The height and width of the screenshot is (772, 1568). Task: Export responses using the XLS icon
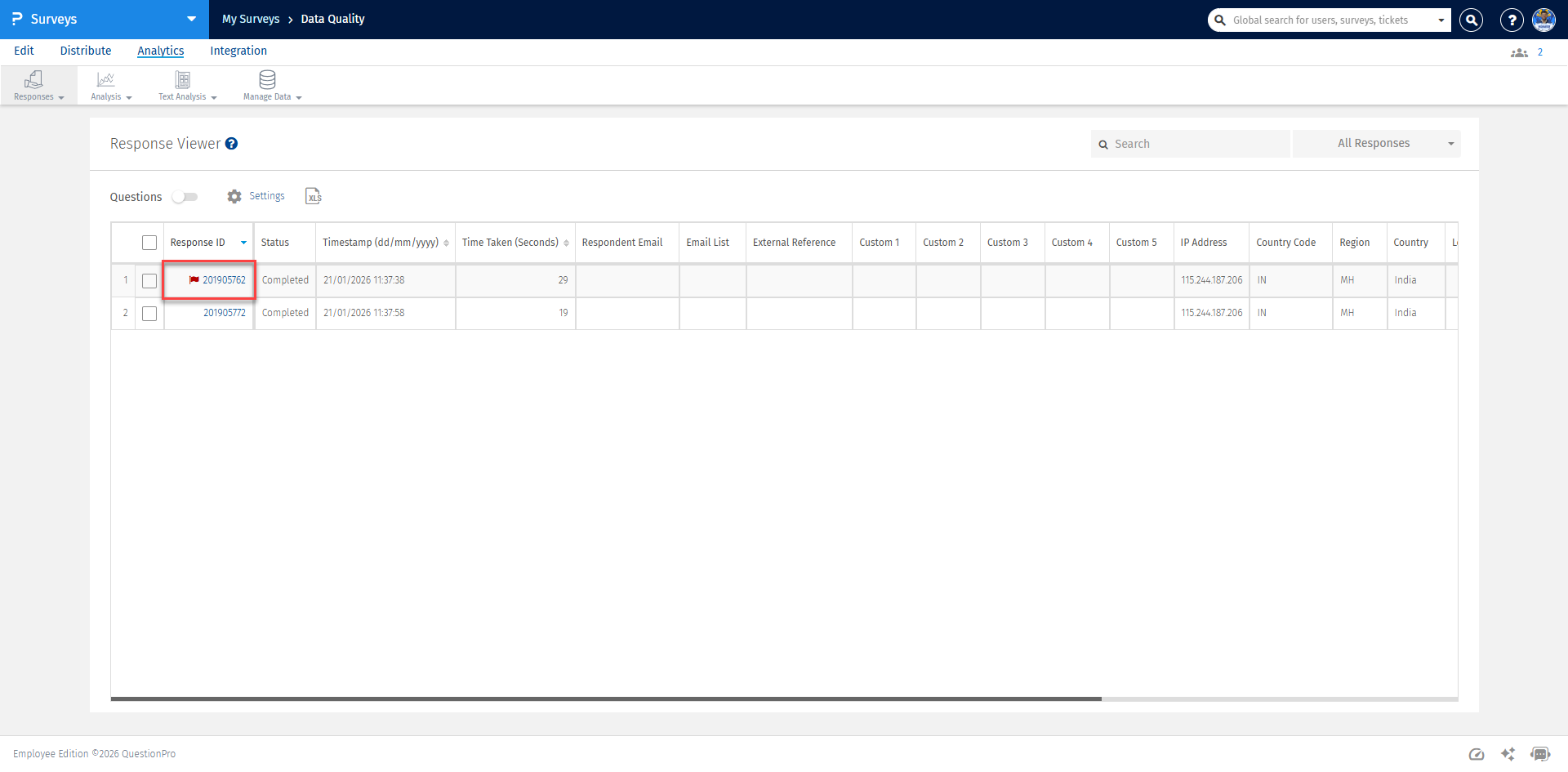tap(313, 196)
